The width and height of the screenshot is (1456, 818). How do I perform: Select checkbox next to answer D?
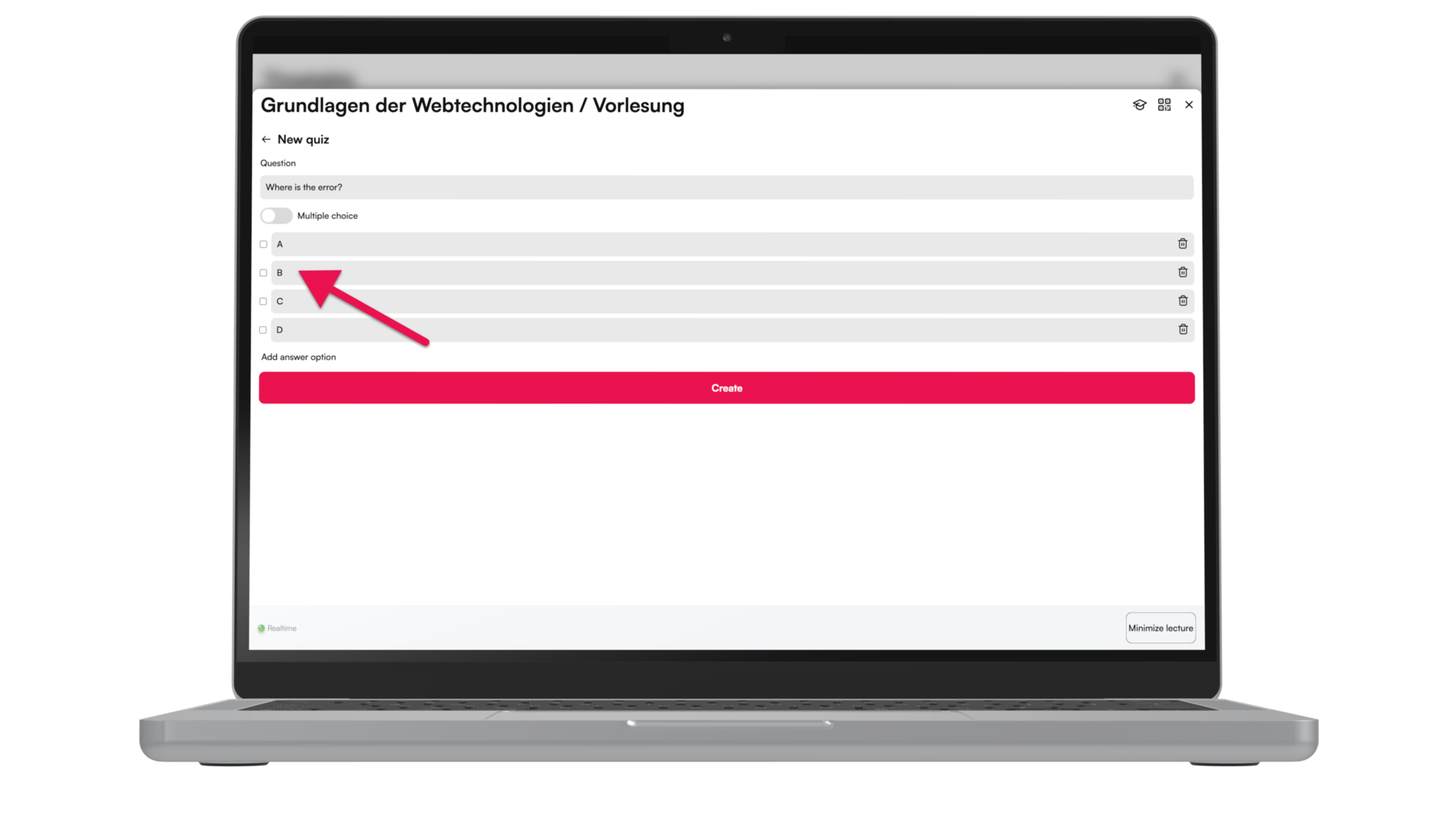[x=263, y=330]
